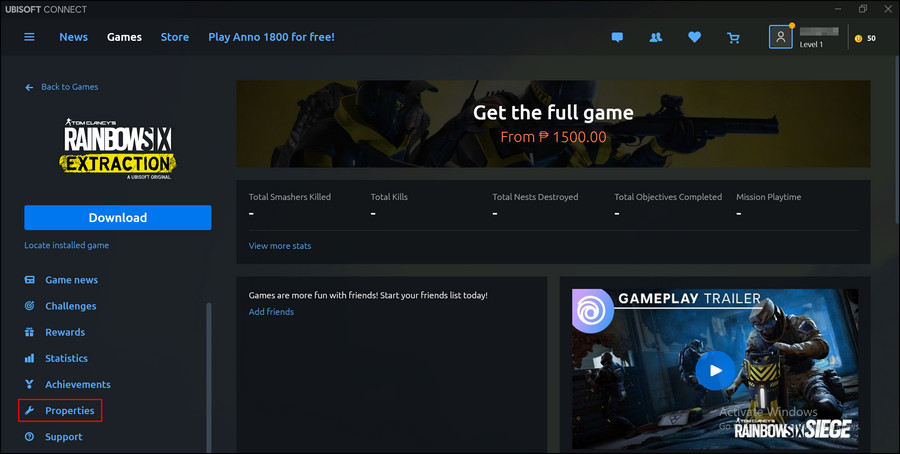The height and width of the screenshot is (454, 900).
Task: Click the Statistics bar chart icon
Action: pyautogui.click(x=29, y=358)
